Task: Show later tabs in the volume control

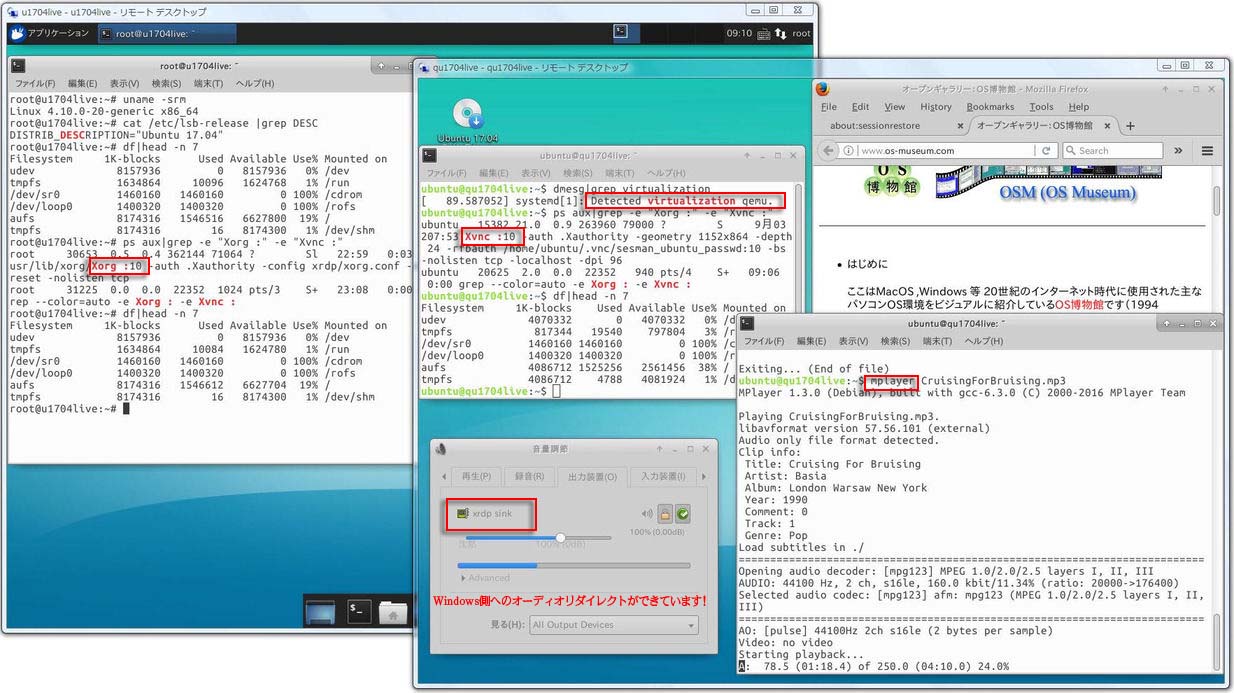Action: click(x=703, y=476)
